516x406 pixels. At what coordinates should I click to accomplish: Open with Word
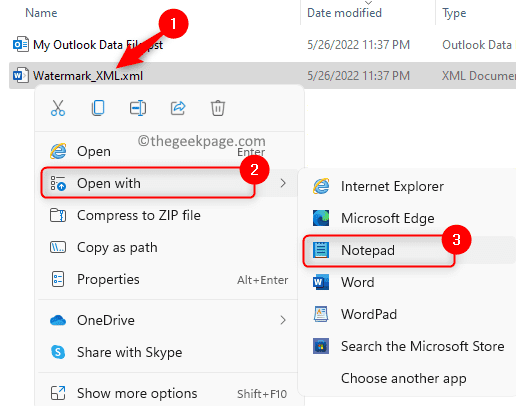409,282
